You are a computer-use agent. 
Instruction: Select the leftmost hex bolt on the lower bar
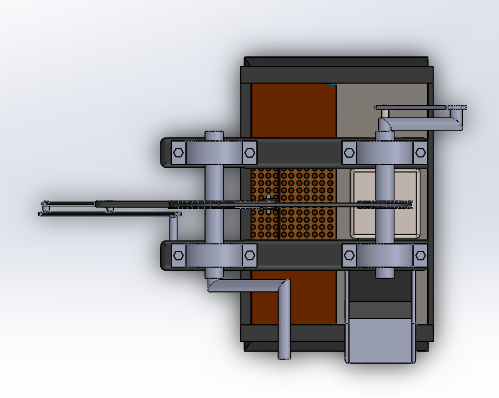(x=179, y=255)
